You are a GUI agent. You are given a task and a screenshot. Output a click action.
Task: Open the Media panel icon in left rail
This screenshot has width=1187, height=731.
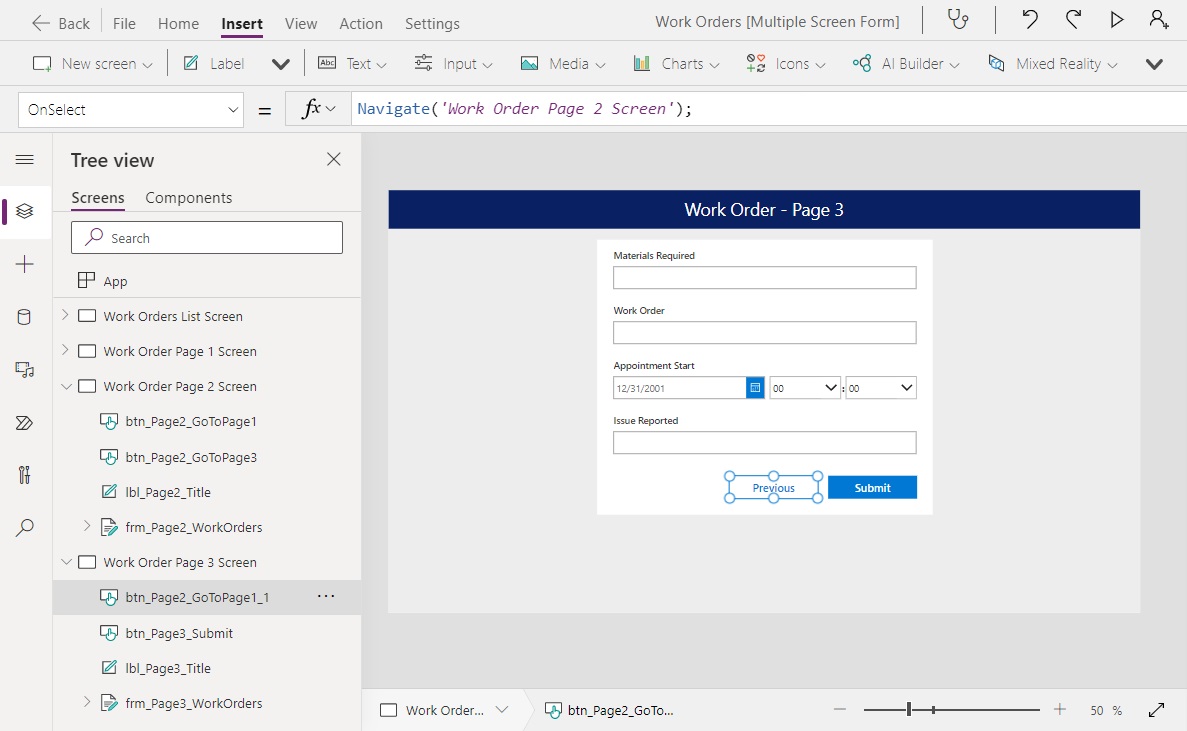[x=25, y=369]
